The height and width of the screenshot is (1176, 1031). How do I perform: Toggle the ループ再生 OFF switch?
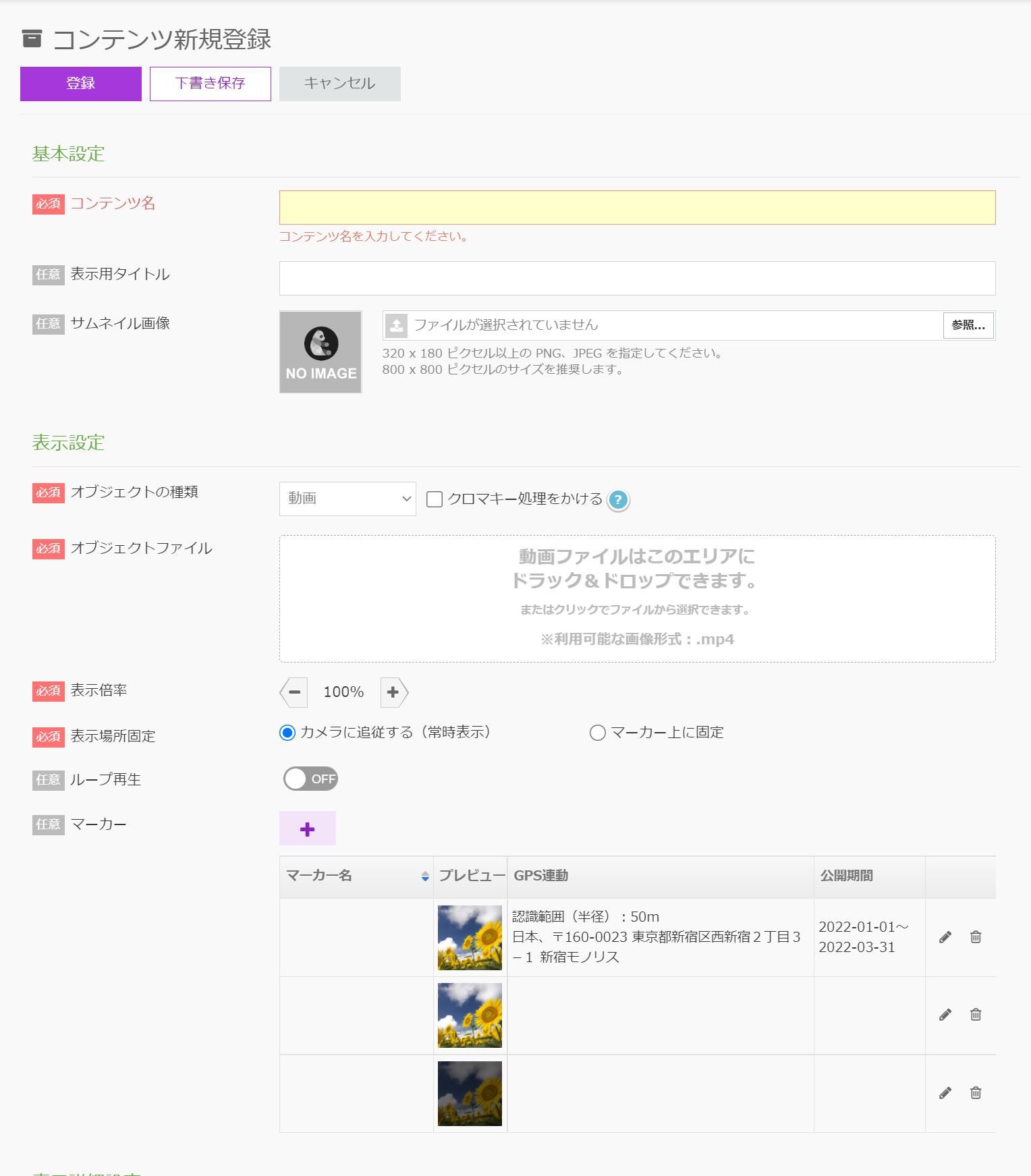[x=310, y=779]
